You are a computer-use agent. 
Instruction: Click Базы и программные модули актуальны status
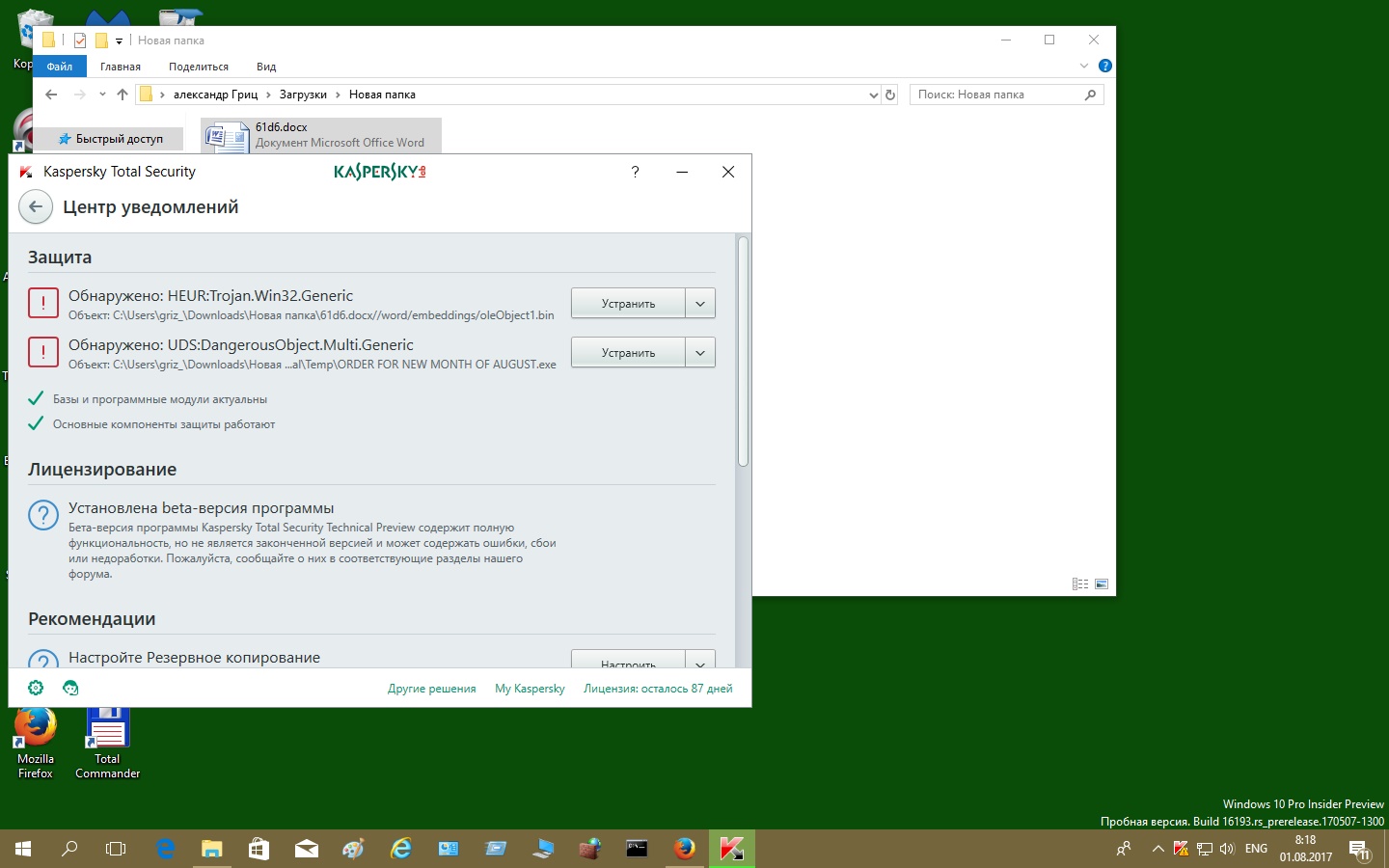coord(160,399)
